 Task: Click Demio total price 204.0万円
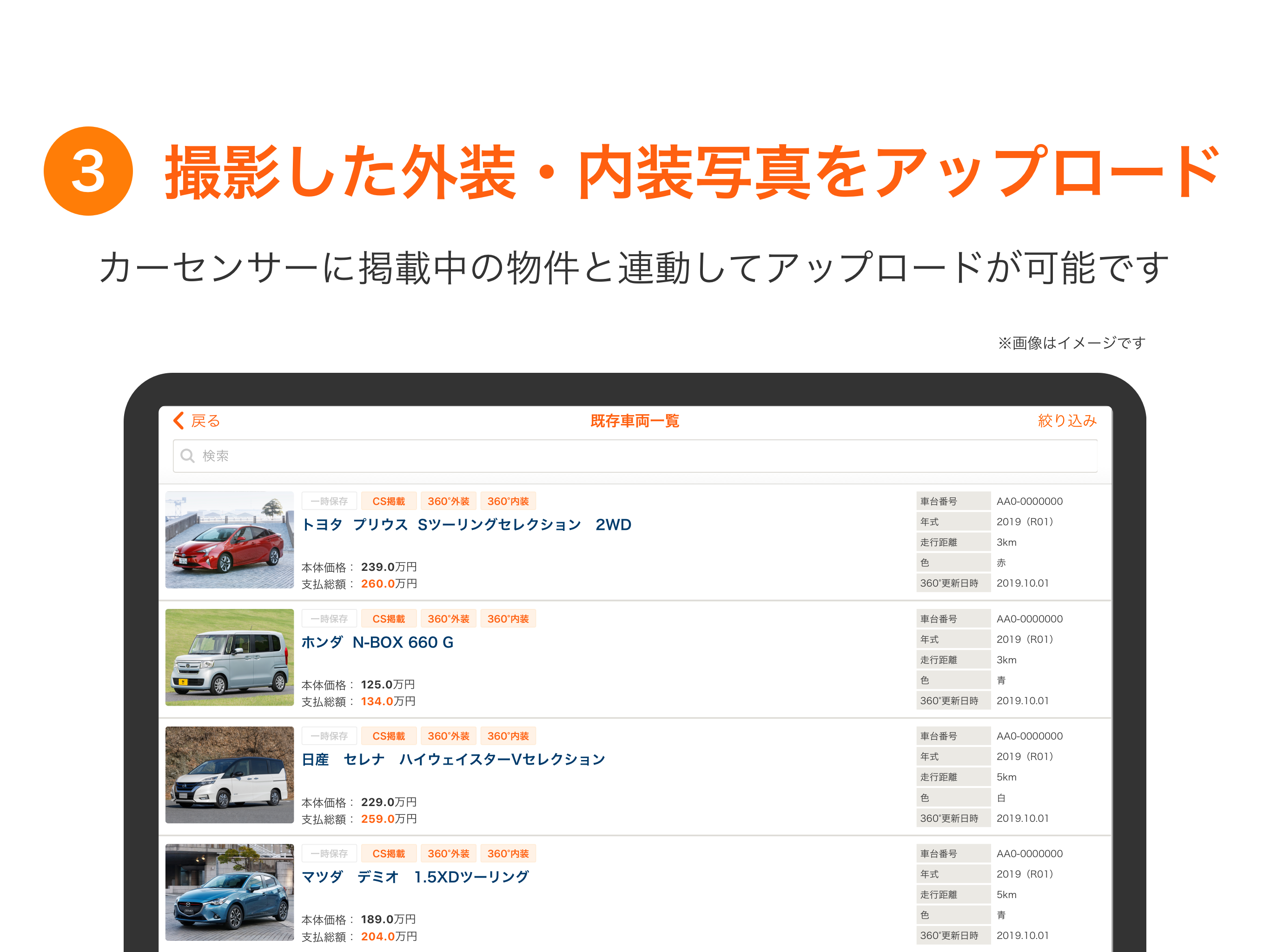[x=389, y=937]
